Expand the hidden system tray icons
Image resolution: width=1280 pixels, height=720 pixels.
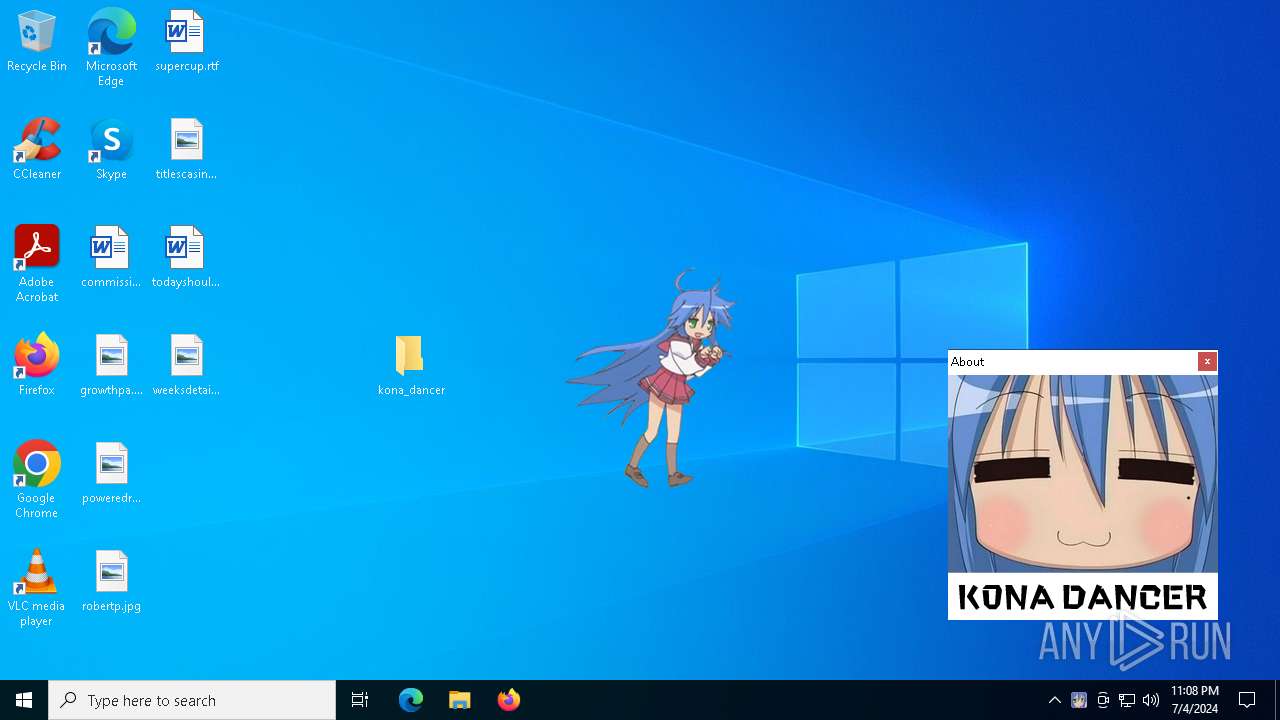click(x=1055, y=700)
